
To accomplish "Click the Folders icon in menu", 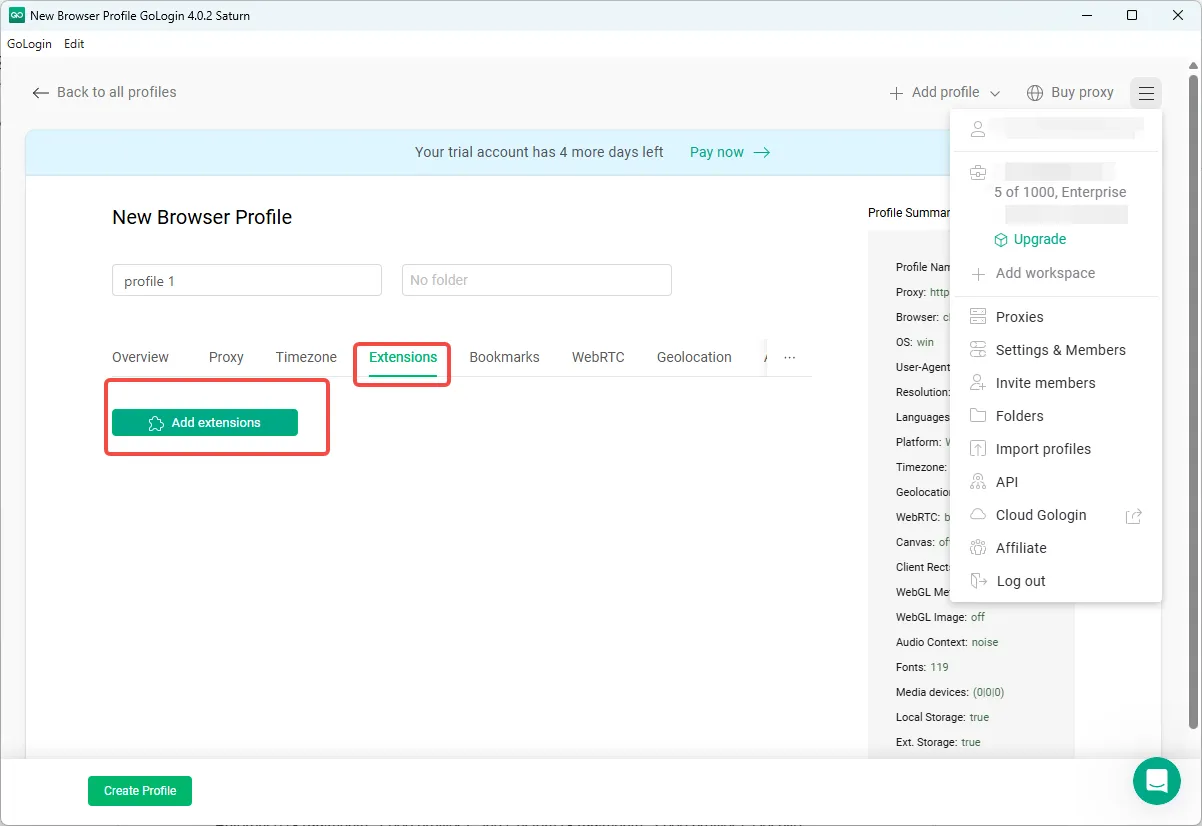I will click(978, 416).
